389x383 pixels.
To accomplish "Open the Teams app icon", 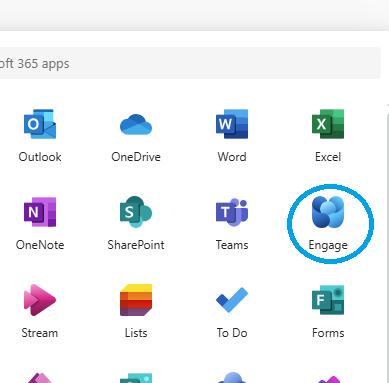I will pyautogui.click(x=232, y=212).
